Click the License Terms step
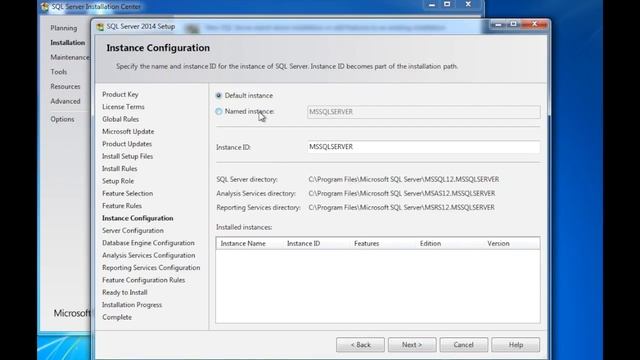 point(123,107)
